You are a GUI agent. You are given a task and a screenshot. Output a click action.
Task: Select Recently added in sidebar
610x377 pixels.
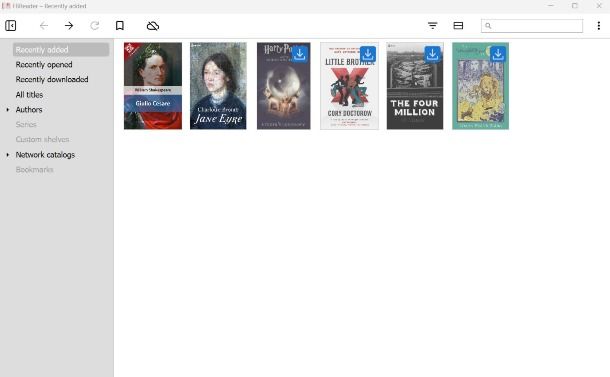click(61, 50)
